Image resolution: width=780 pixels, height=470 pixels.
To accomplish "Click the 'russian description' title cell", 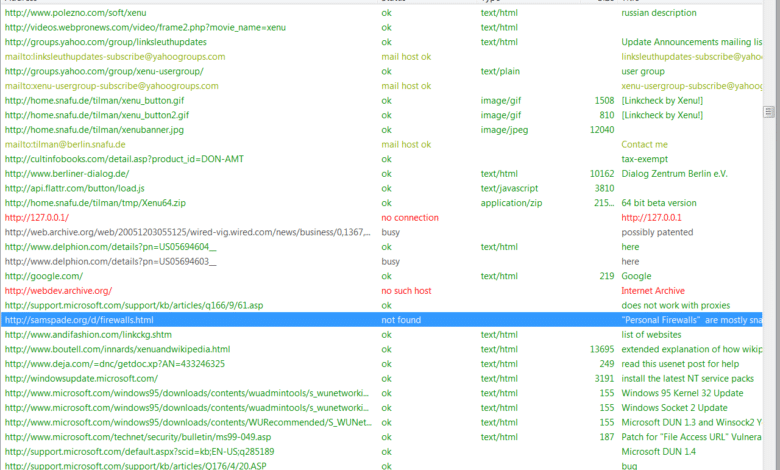I will coord(659,13).
